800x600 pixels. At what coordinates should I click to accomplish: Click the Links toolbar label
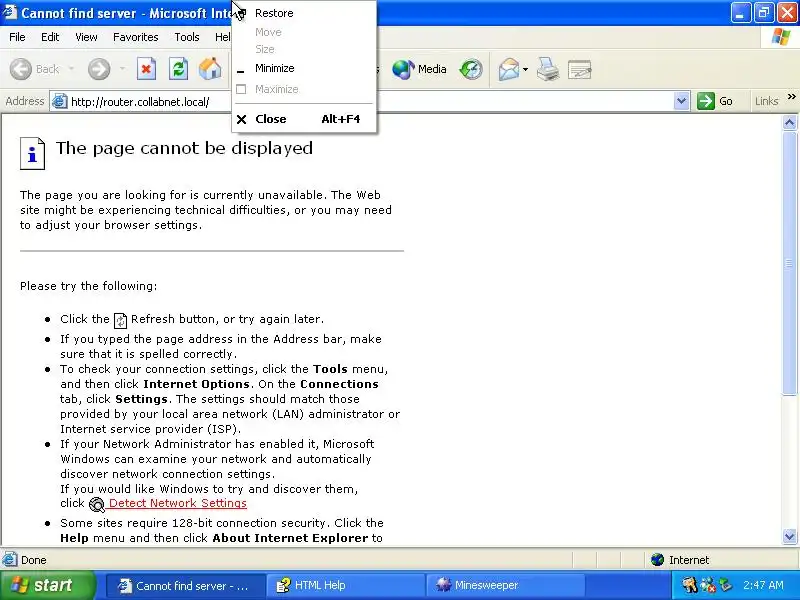click(x=766, y=101)
